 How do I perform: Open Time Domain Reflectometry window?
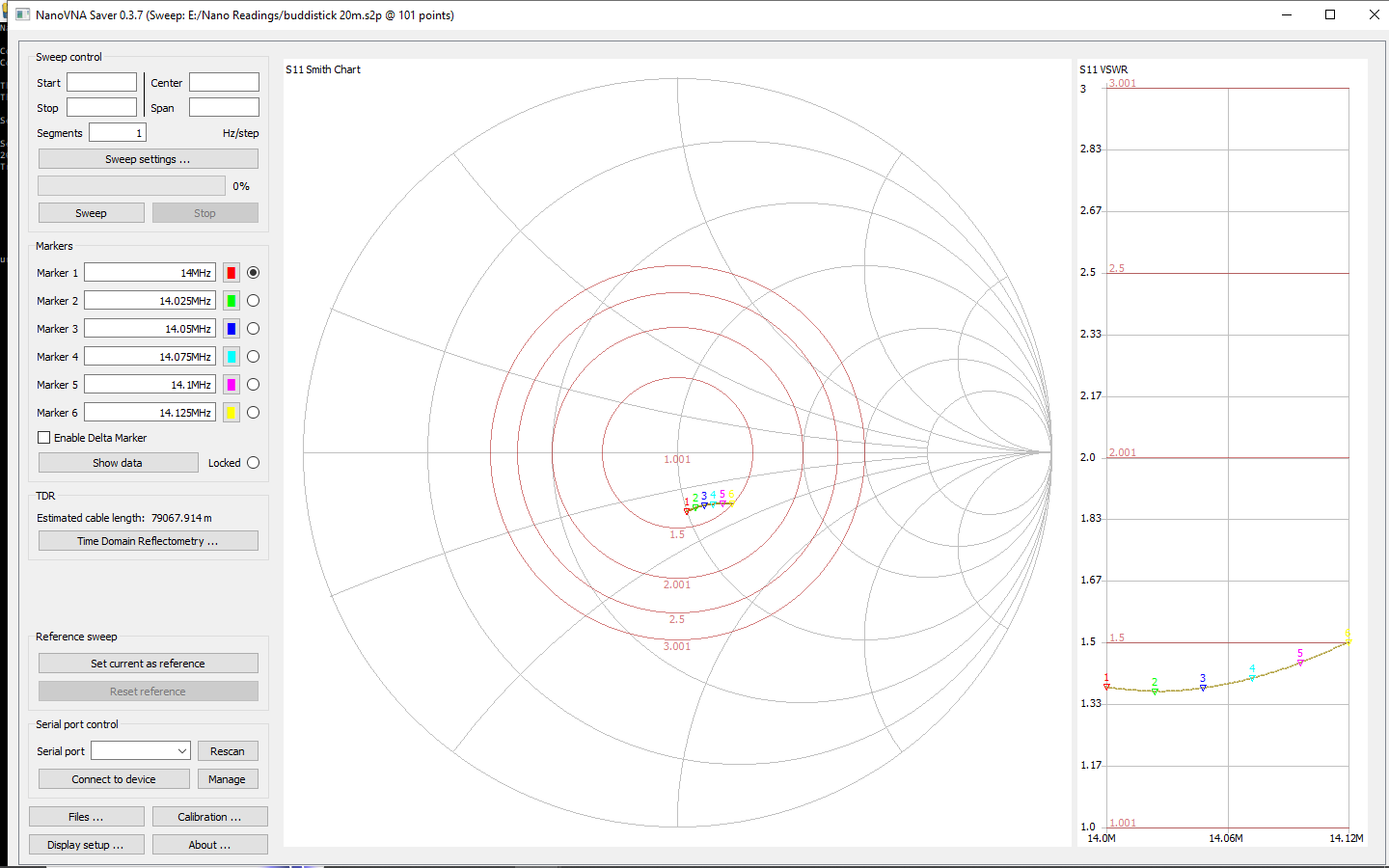click(149, 541)
